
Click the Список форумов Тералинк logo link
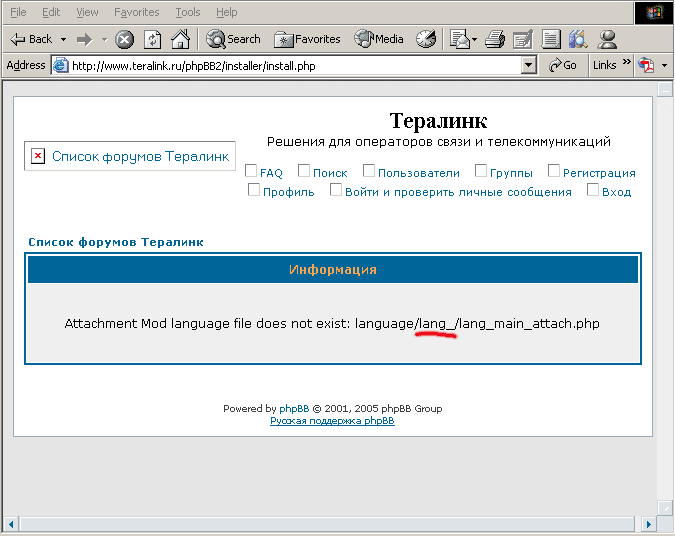(x=140, y=156)
